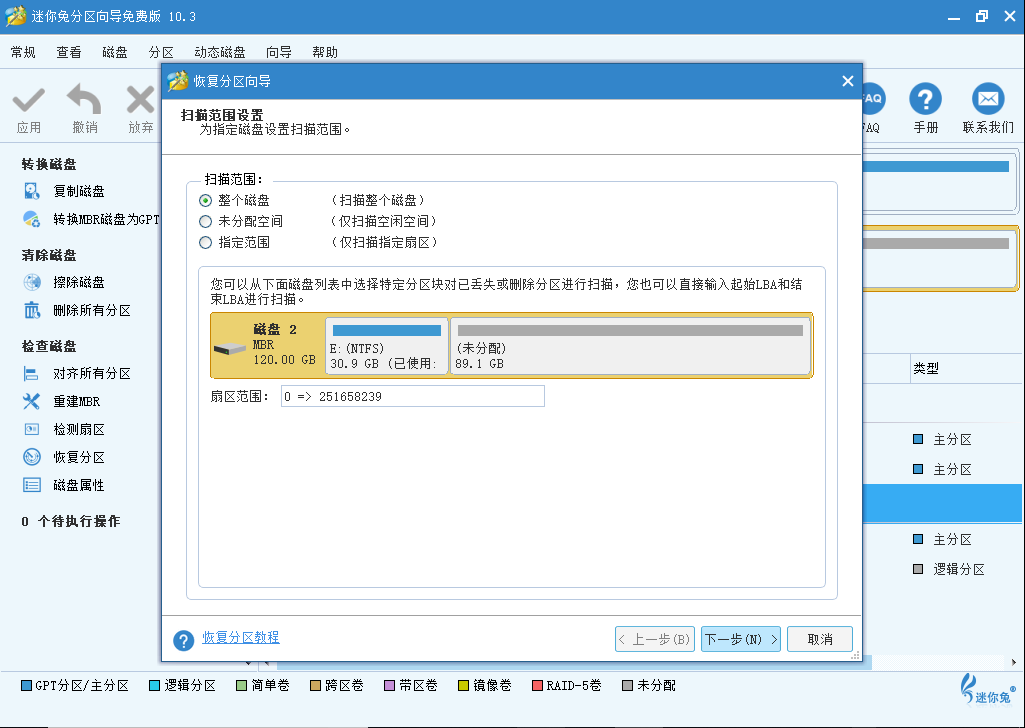Select the Unallocated Space (未分配空间) radio button
The image size is (1025, 728).
(205, 221)
